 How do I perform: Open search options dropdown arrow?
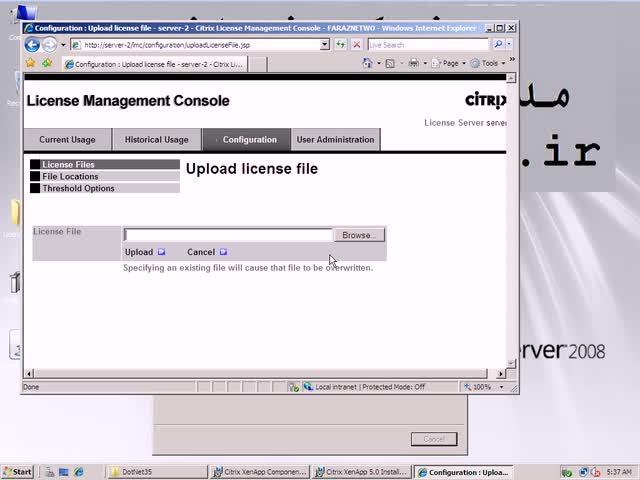pos(509,44)
